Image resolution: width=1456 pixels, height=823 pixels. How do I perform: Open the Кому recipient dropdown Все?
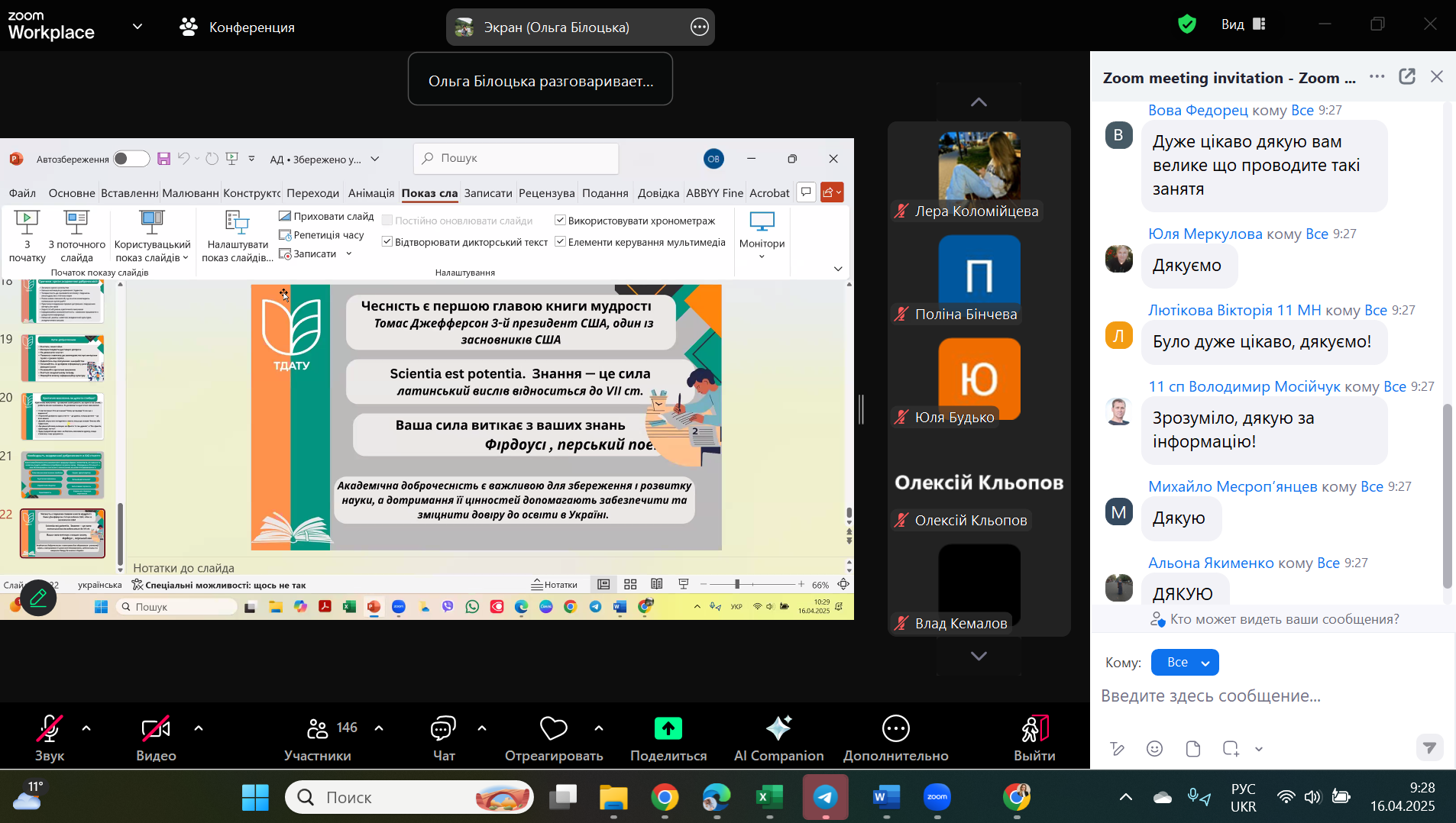tap(1184, 662)
